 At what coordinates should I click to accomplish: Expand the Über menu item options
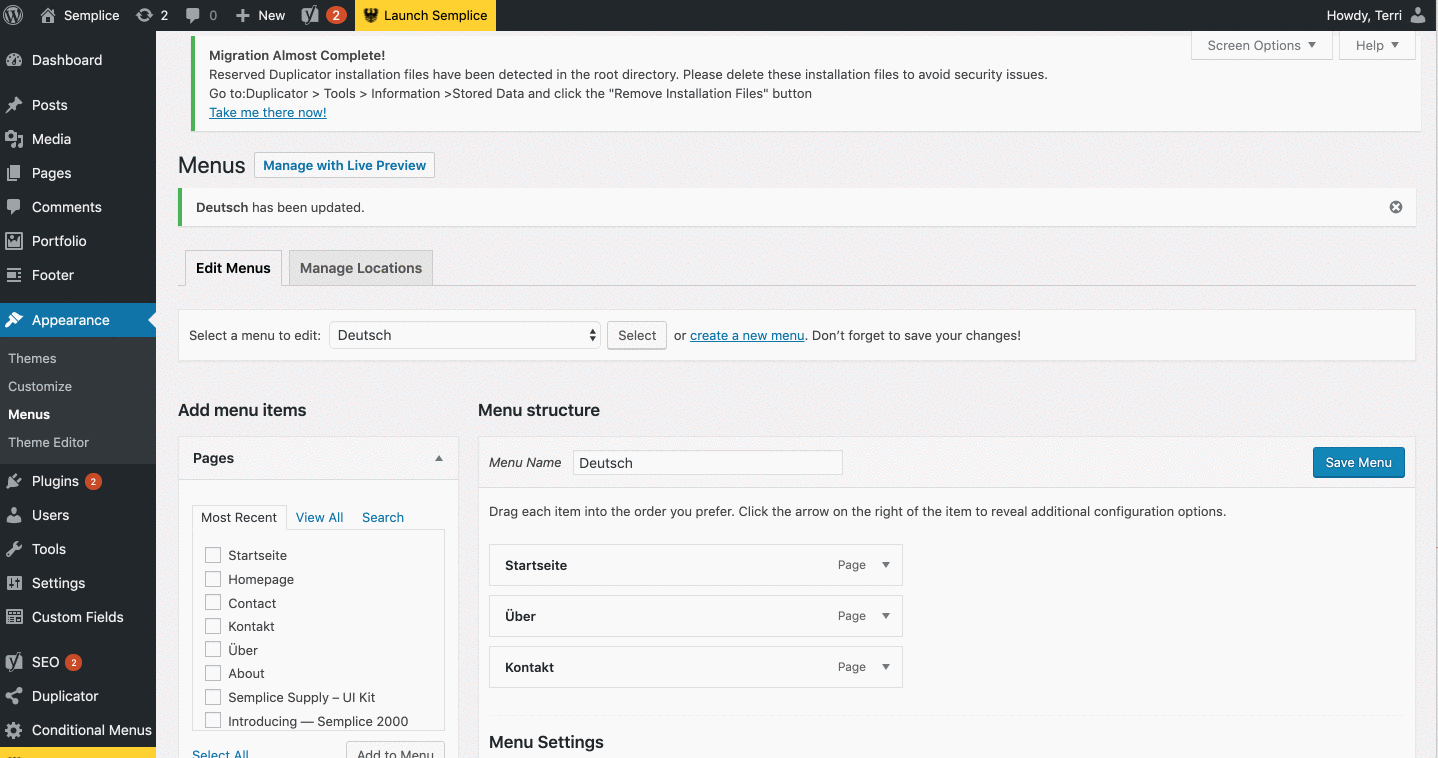click(885, 616)
